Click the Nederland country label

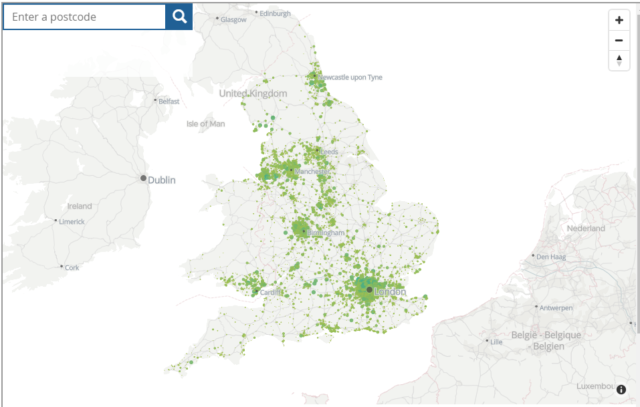point(587,229)
